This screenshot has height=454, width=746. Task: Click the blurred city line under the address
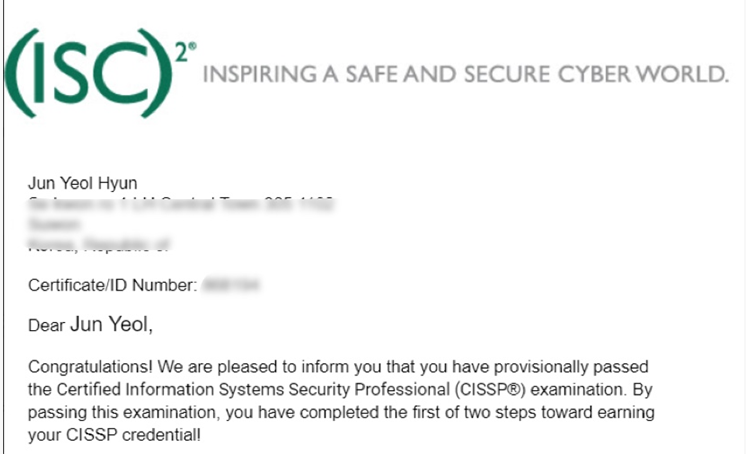coord(54,224)
